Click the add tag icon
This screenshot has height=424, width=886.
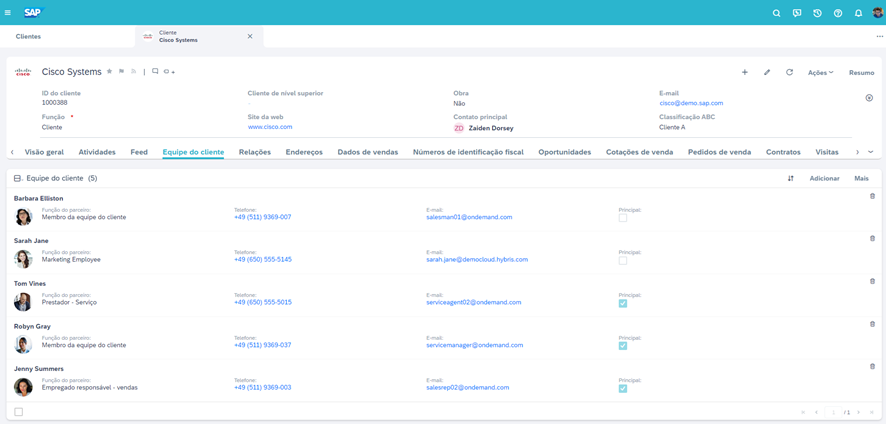(x=169, y=72)
